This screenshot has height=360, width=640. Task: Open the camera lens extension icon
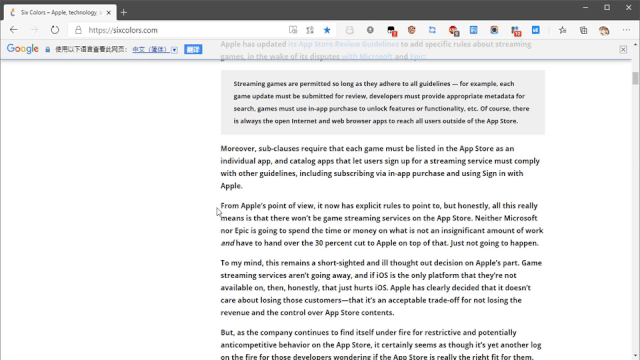(494, 30)
